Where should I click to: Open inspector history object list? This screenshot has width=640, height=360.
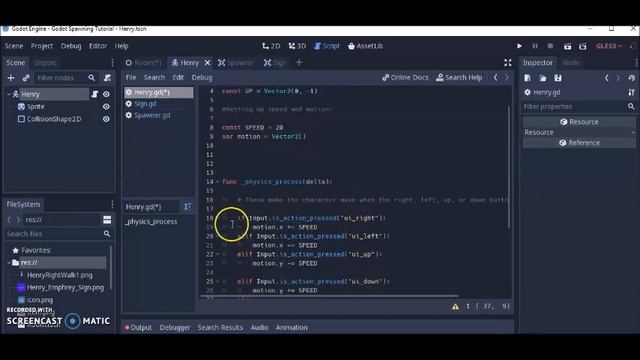point(632,78)
